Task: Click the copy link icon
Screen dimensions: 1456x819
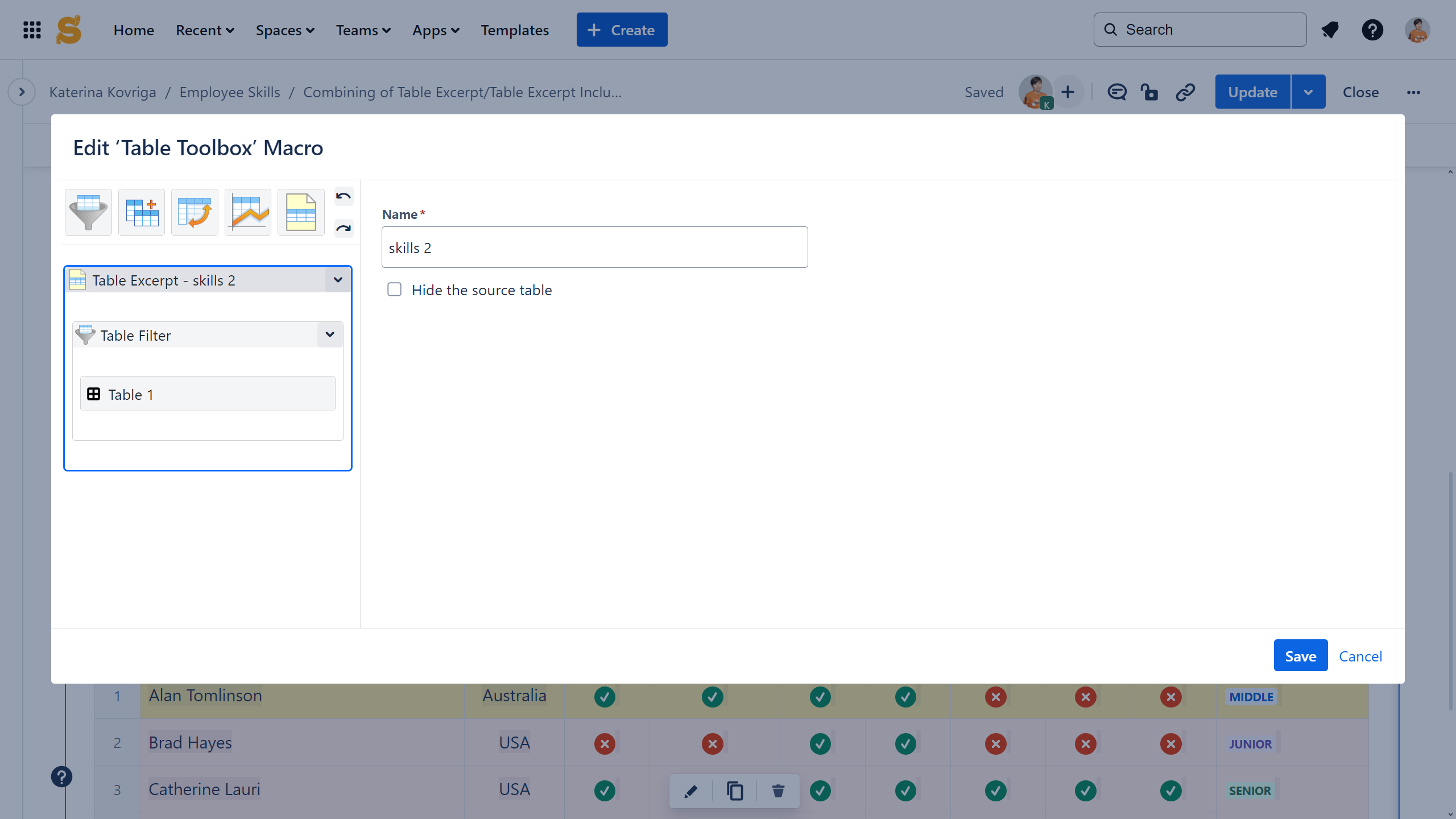Action: coord(1185,92)
